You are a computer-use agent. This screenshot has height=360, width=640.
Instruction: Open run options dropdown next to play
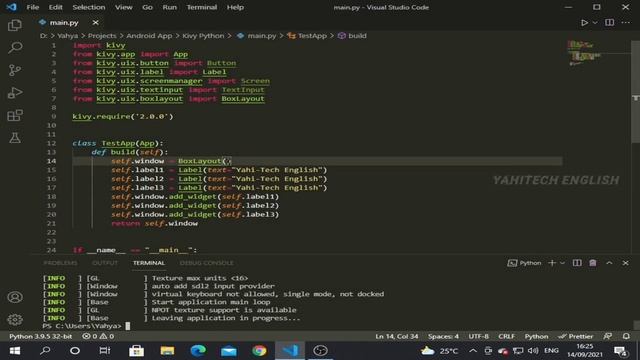click(x=595, y=23)
